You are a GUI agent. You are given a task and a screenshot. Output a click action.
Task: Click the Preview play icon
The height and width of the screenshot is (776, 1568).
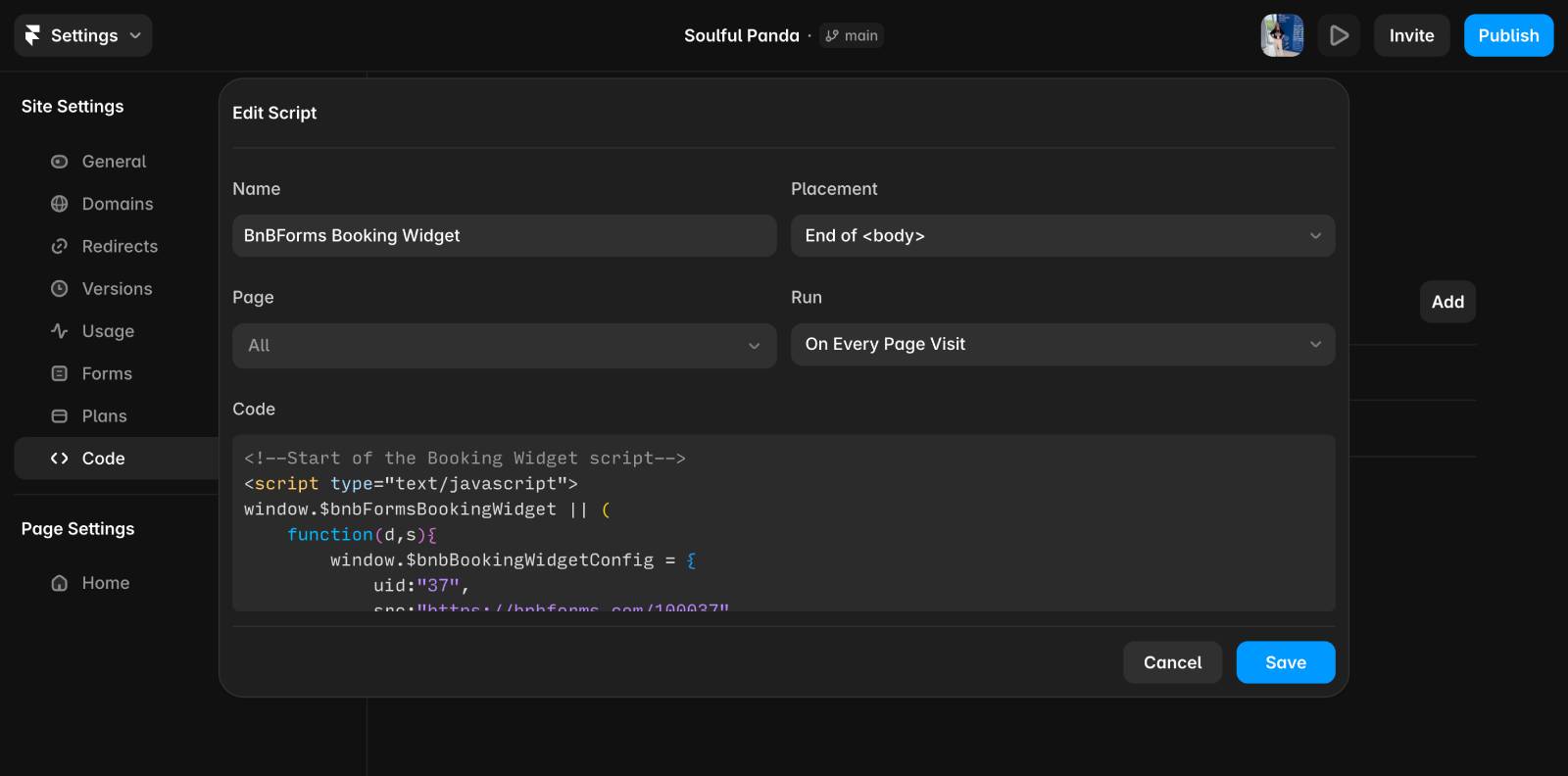[x=1339, y=35]
